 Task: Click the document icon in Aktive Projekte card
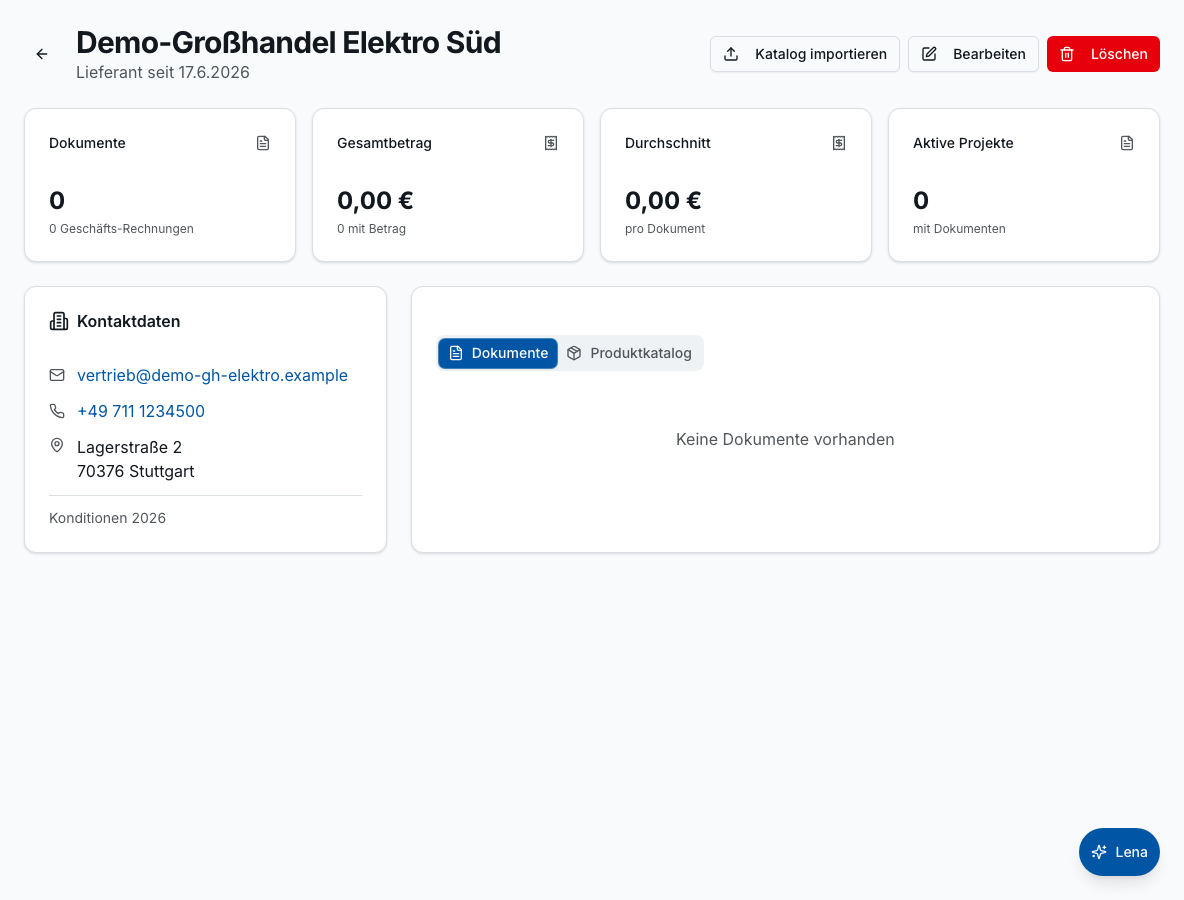click(1127, 143)
